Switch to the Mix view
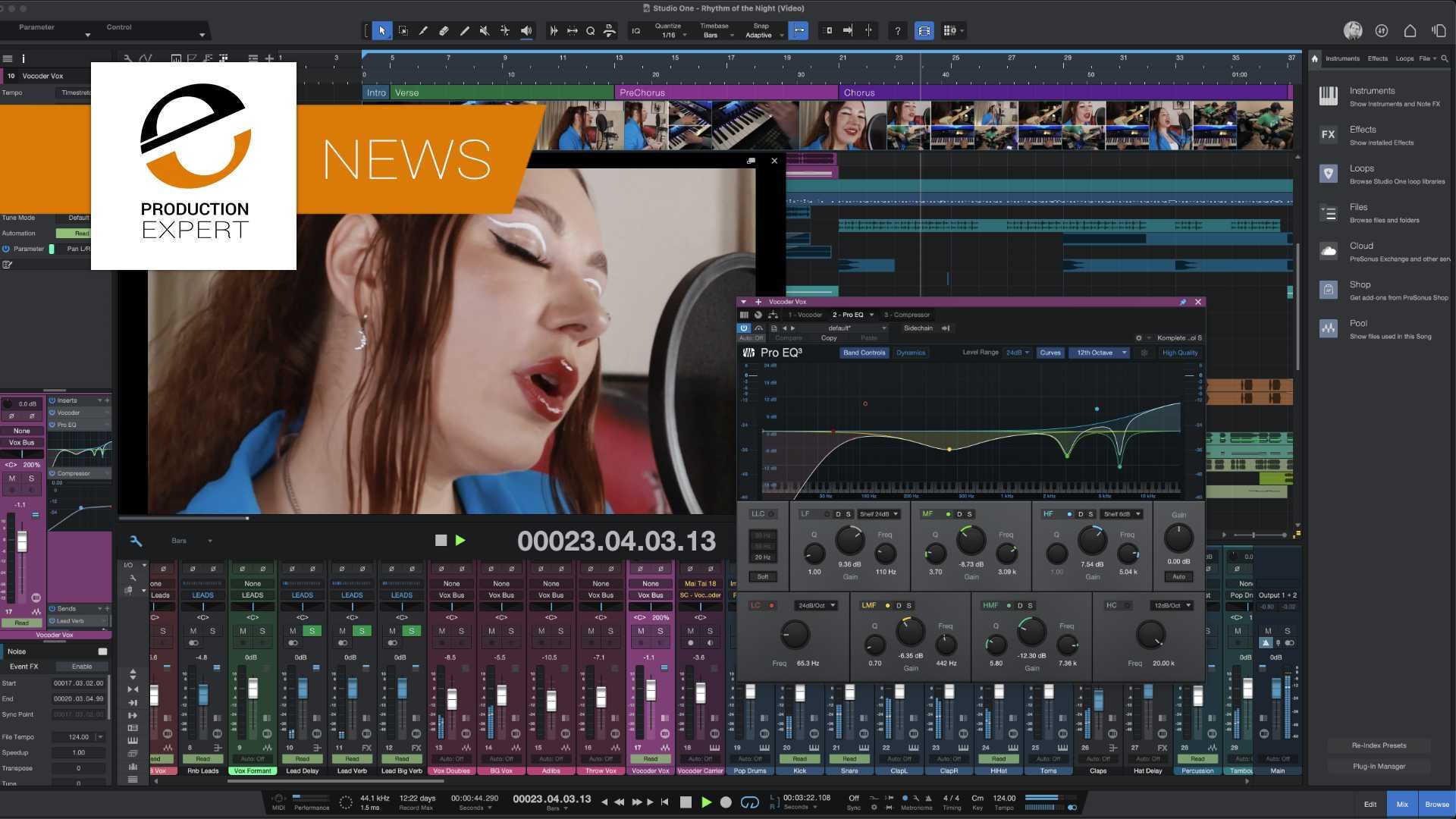 pos(1402,805)
